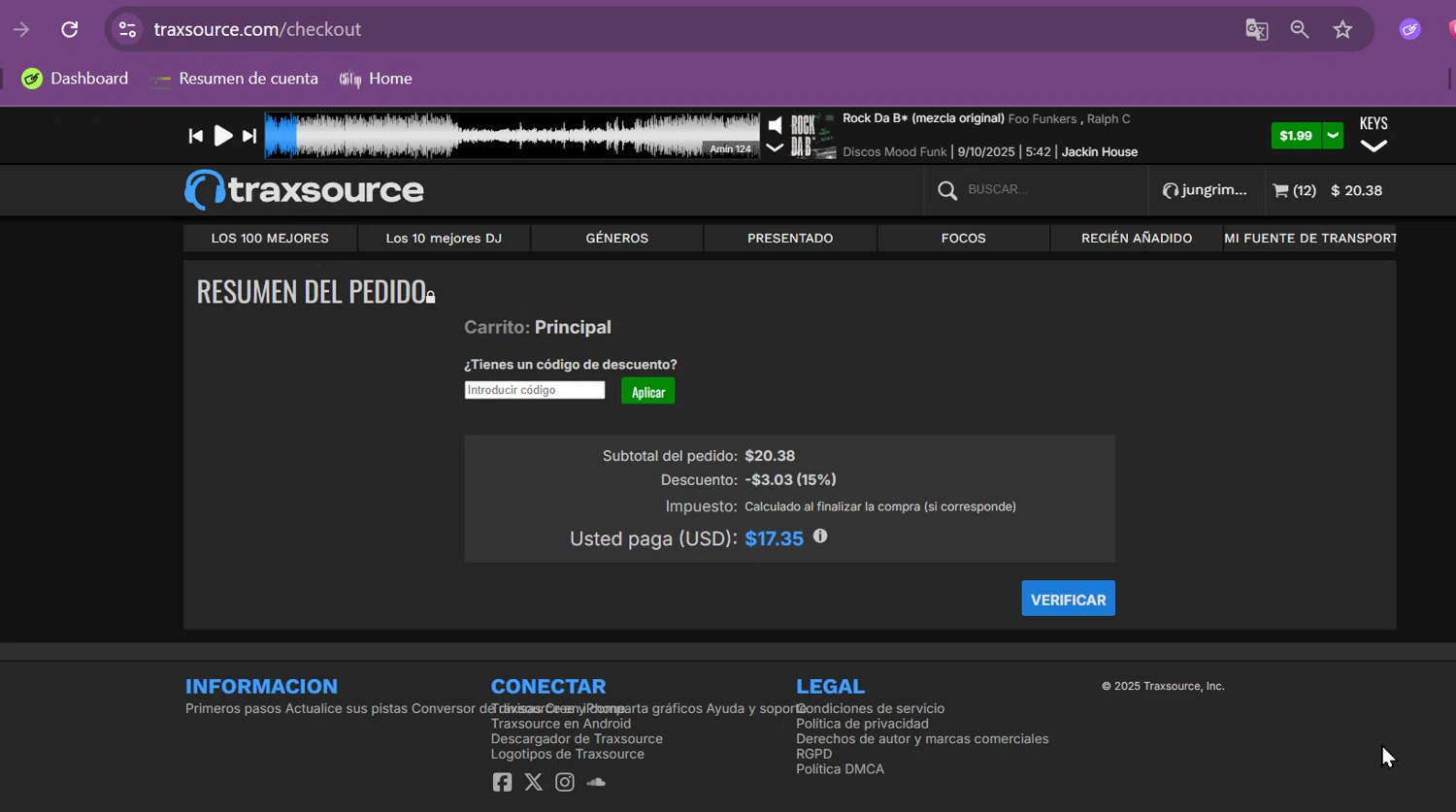Click the address bar URL traxsource.com/checkout
The width and height of the screenshot is (1456, 812).
257,29
